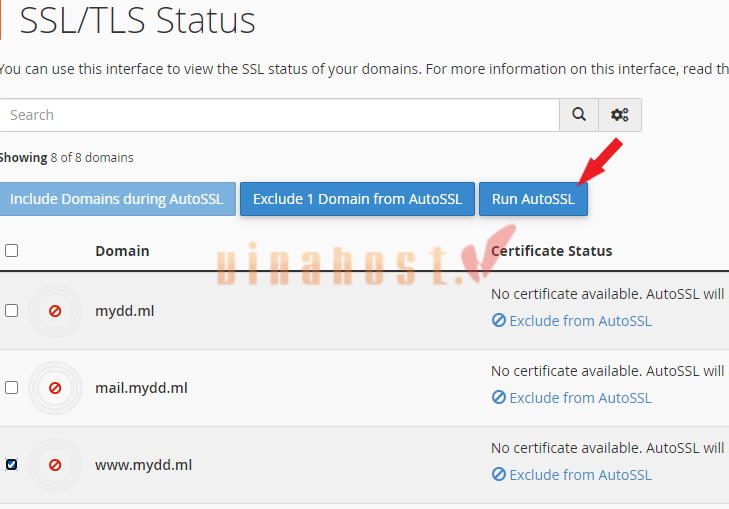Click Exclude 1 Domain from AutoSSL button
This screenshot has width=729, height=509.
pos(358,199)
